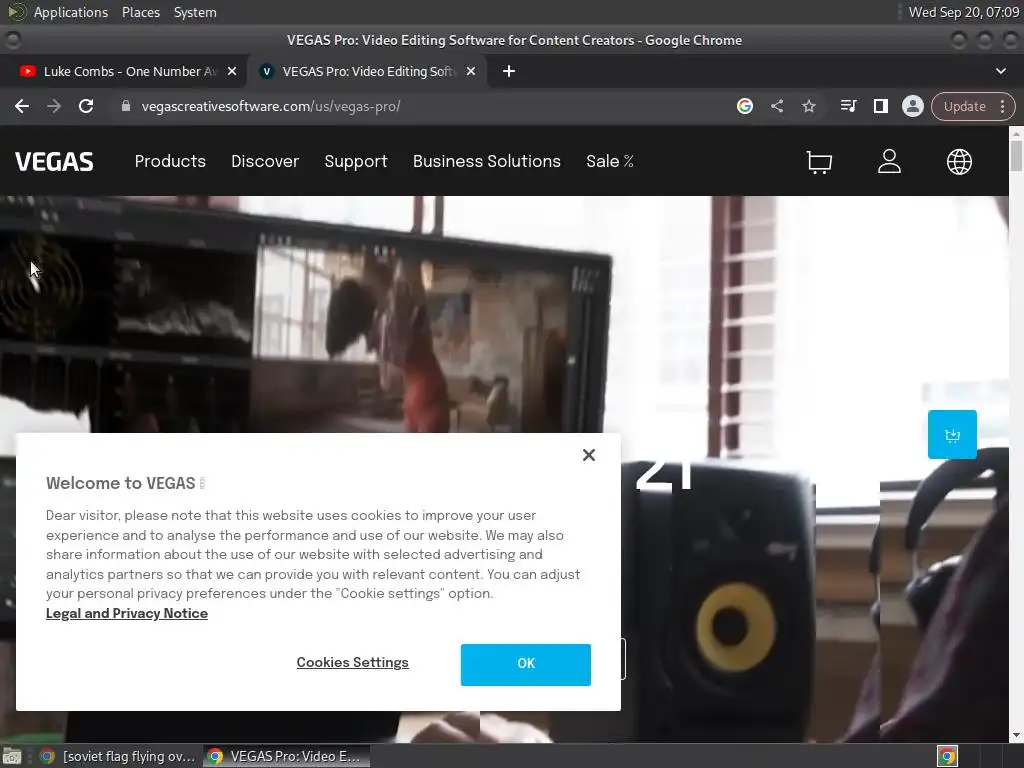Open the globe language selector
This screenshot has width=1024, height=768.
coord(959,161)
